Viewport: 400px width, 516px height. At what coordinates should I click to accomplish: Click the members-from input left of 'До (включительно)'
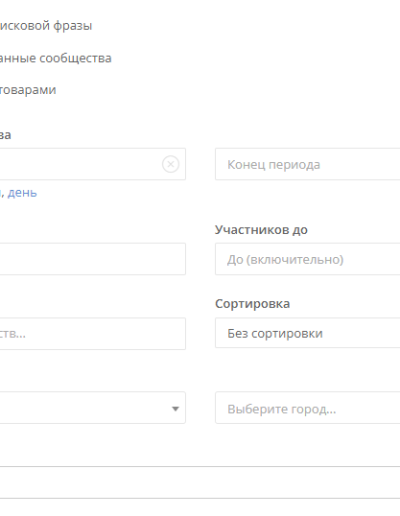pyautogui.click(x=93, y=259)
